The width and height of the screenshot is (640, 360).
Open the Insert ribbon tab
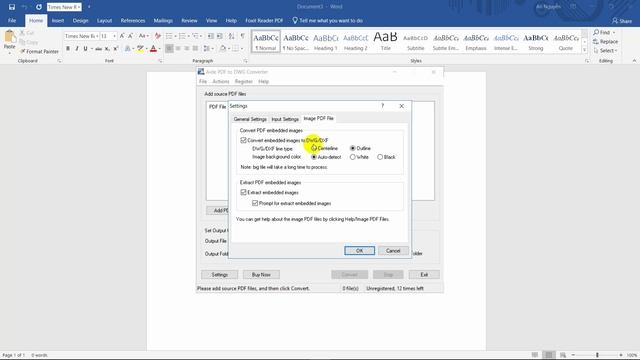tap(58, 20)
